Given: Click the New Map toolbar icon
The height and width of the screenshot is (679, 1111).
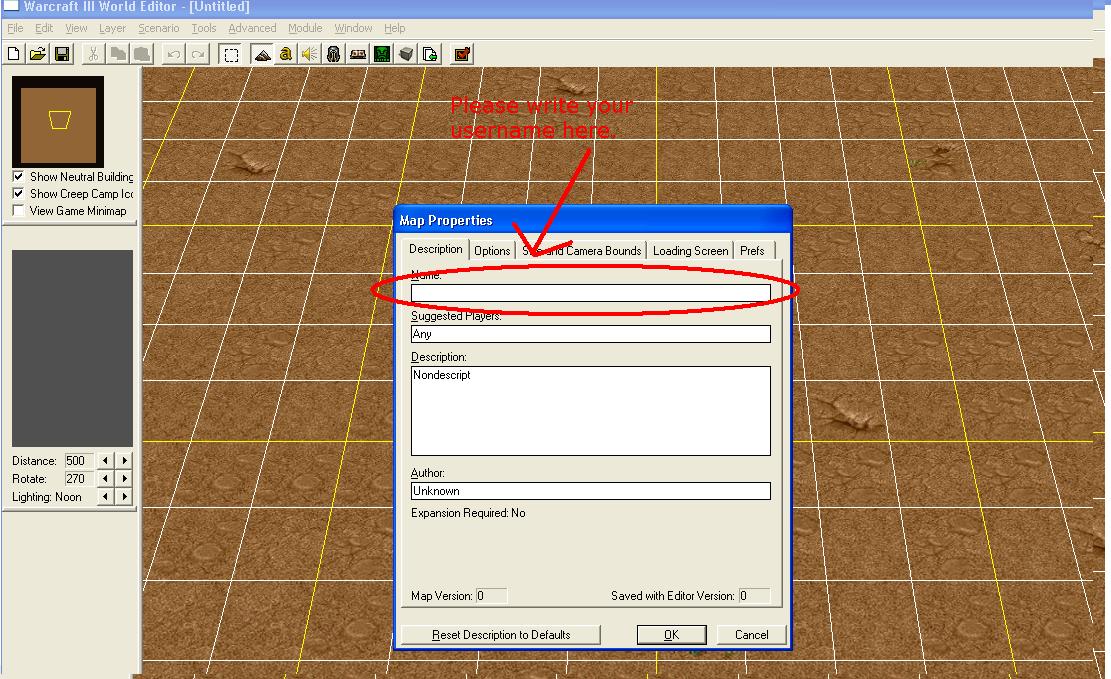Looking at the screenshot, I should click(13, 54).
